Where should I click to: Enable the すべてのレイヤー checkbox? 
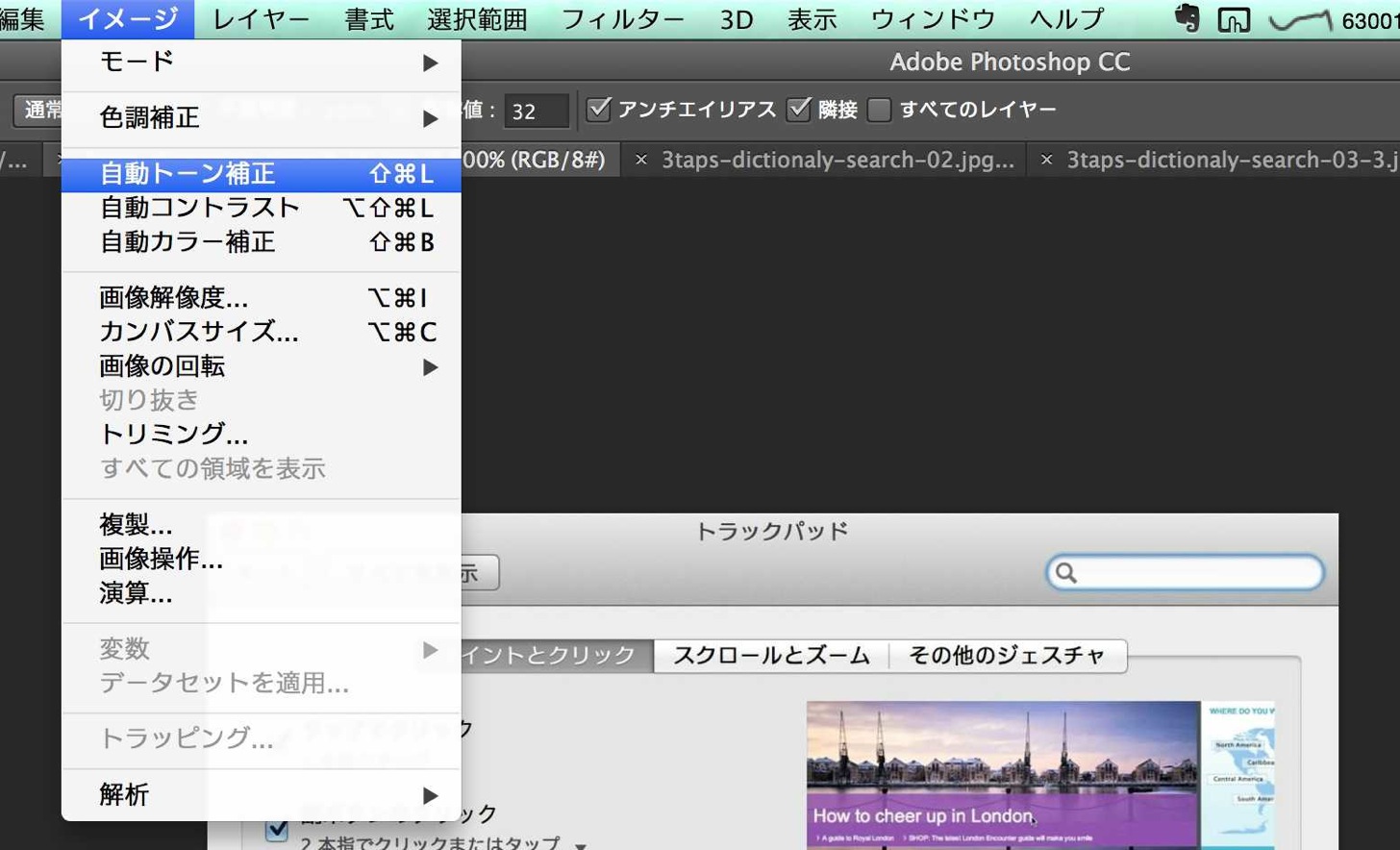pyautogui.click(x=879, y=110)
